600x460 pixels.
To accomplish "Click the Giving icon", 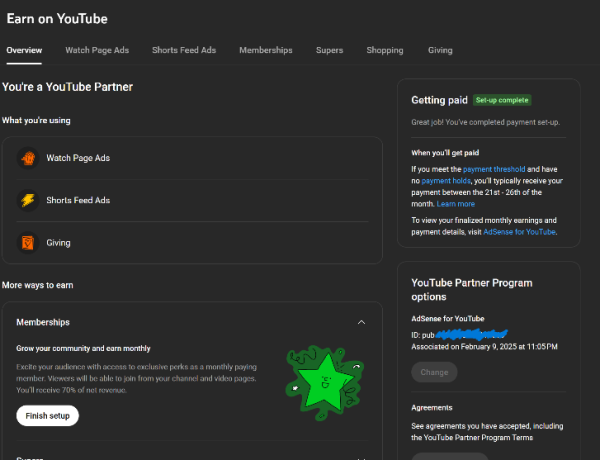I will pos(28,242).
